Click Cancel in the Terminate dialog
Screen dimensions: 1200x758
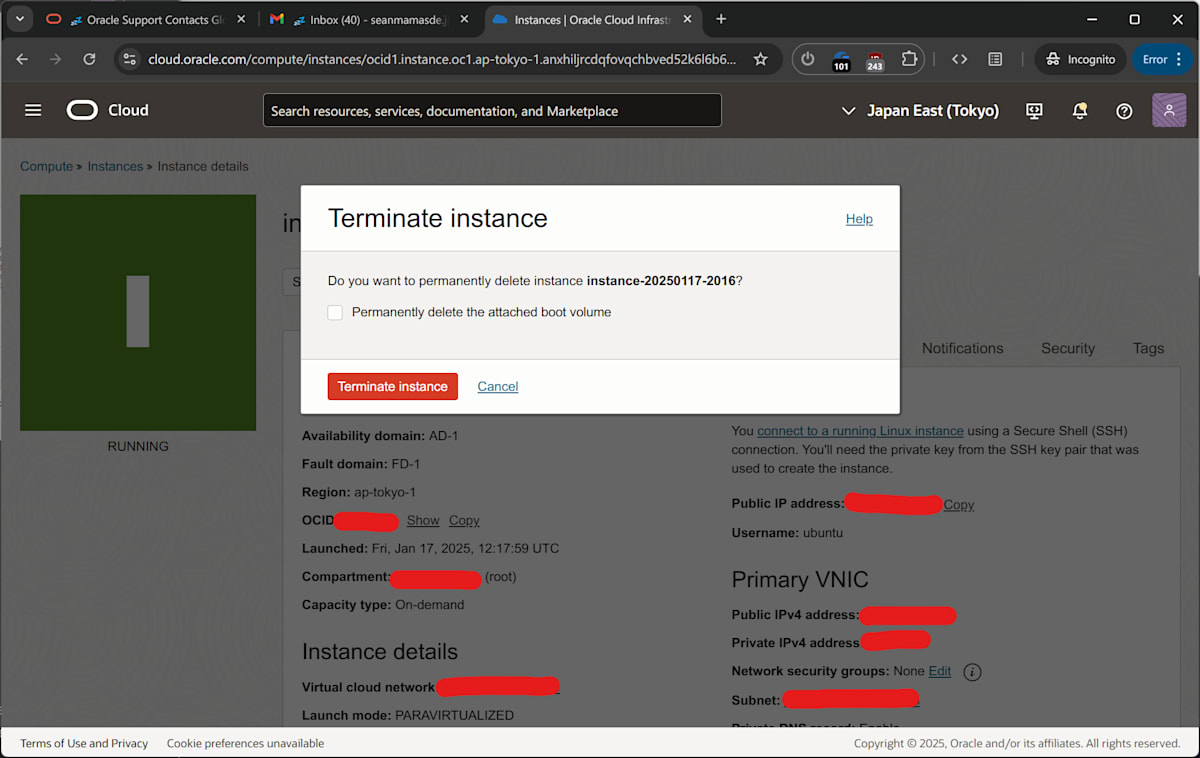click(497, 386)
